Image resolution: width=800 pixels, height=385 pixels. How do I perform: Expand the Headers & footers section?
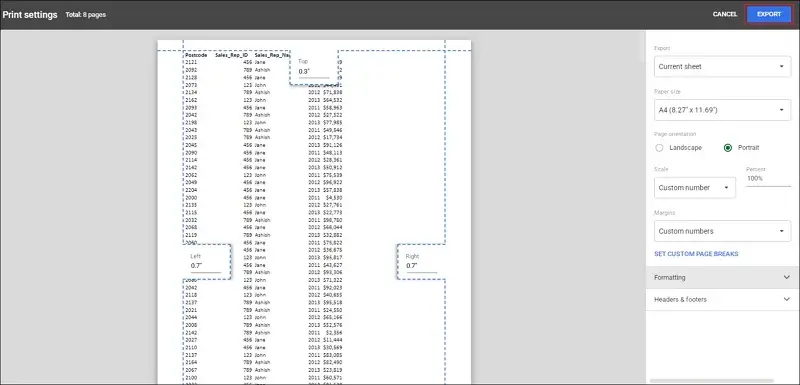tap(722, 299)
